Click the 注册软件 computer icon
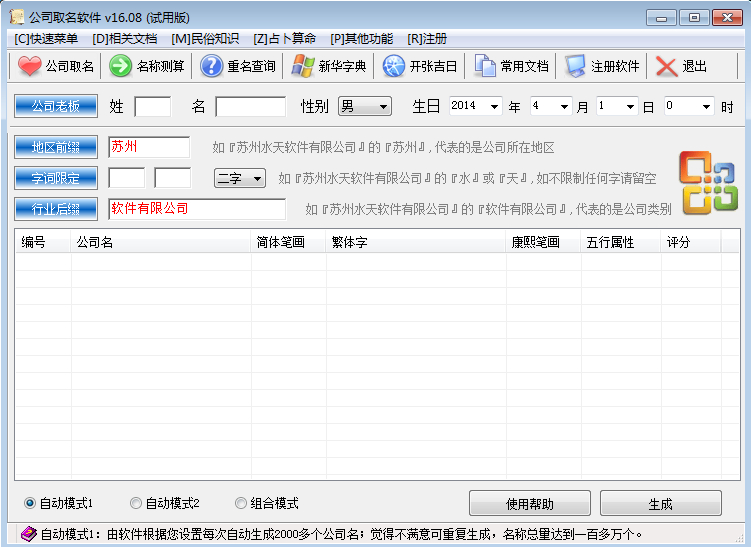The image size is (751, 547). pos(575,66)
